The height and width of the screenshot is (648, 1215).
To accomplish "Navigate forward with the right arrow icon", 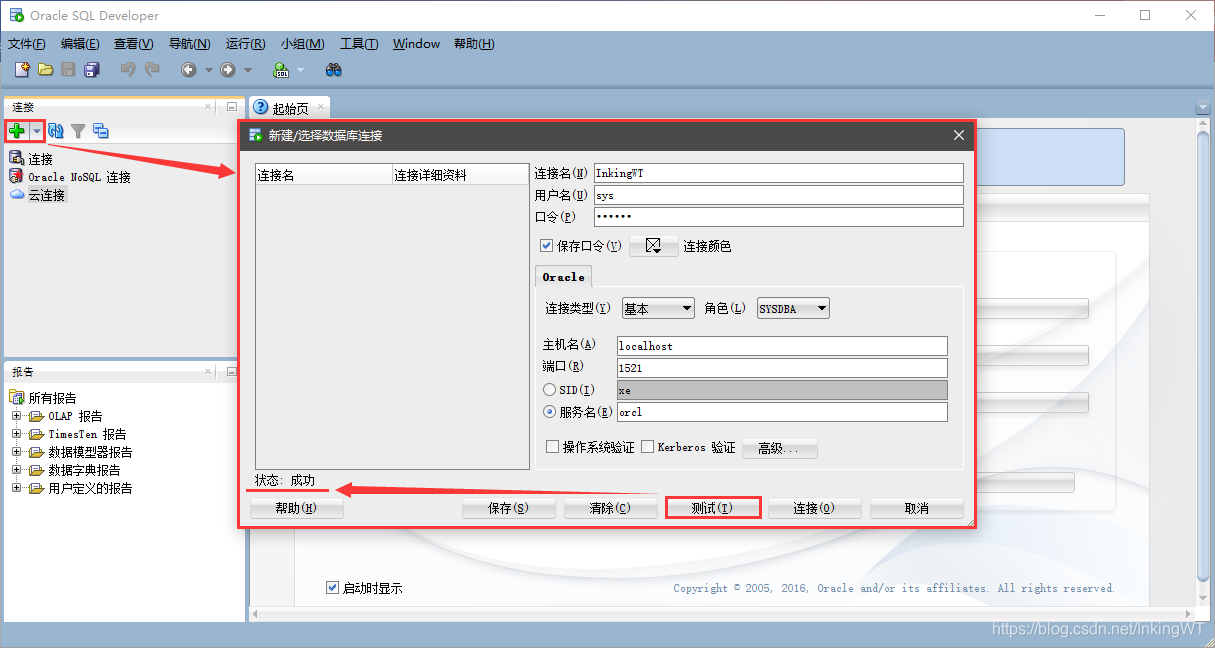I will (228, 70).
